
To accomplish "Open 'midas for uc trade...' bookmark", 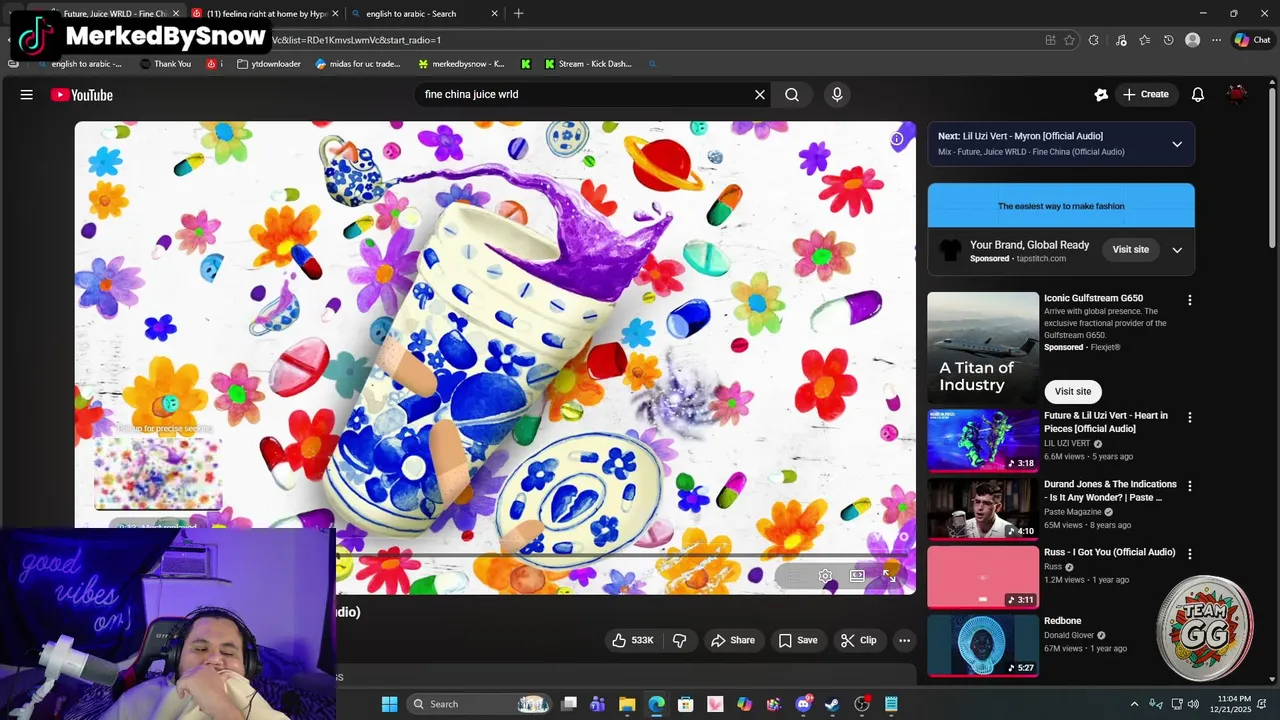I will click(x=357, y=64).
